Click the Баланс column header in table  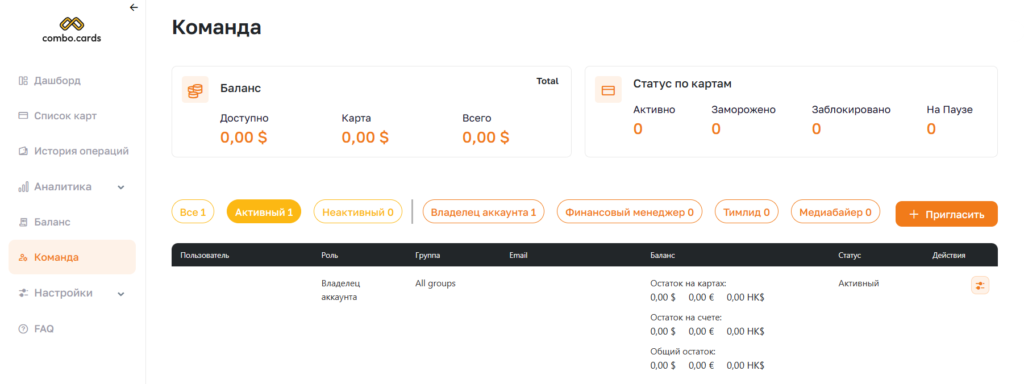663,255
